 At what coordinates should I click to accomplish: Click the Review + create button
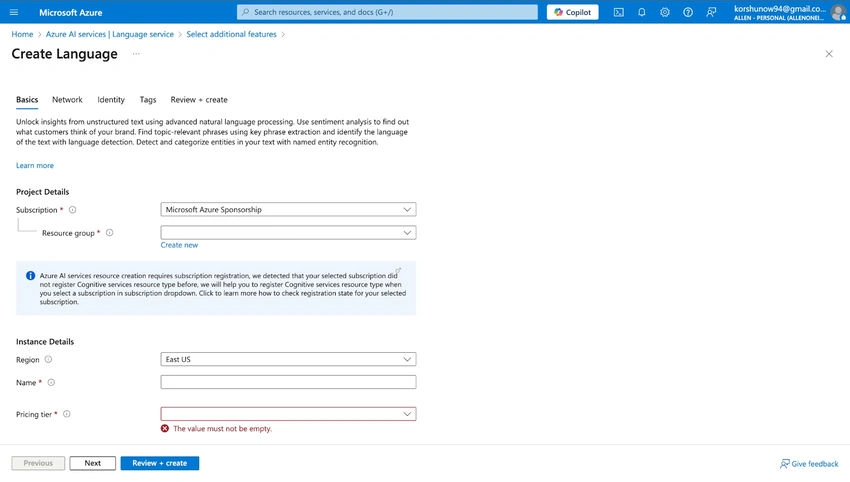point(160,463)
